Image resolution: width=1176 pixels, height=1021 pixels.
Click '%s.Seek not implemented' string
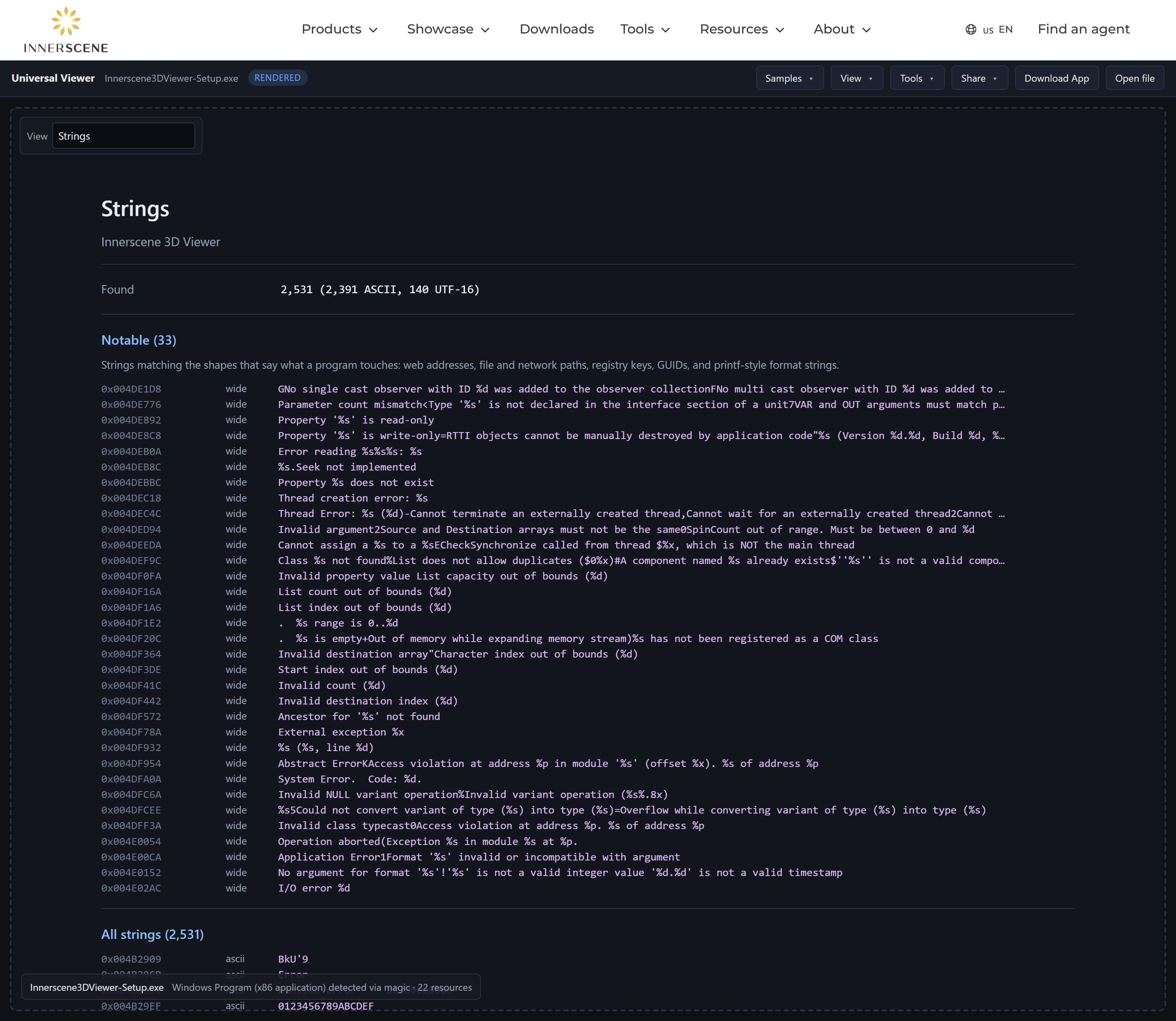click(346, 467)
